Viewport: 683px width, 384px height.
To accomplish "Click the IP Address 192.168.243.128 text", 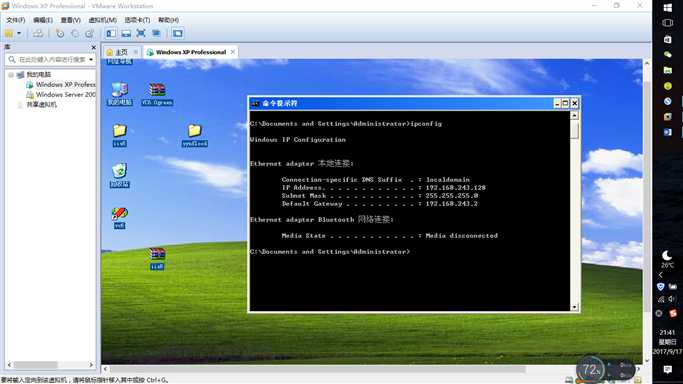I will [455, 188].
